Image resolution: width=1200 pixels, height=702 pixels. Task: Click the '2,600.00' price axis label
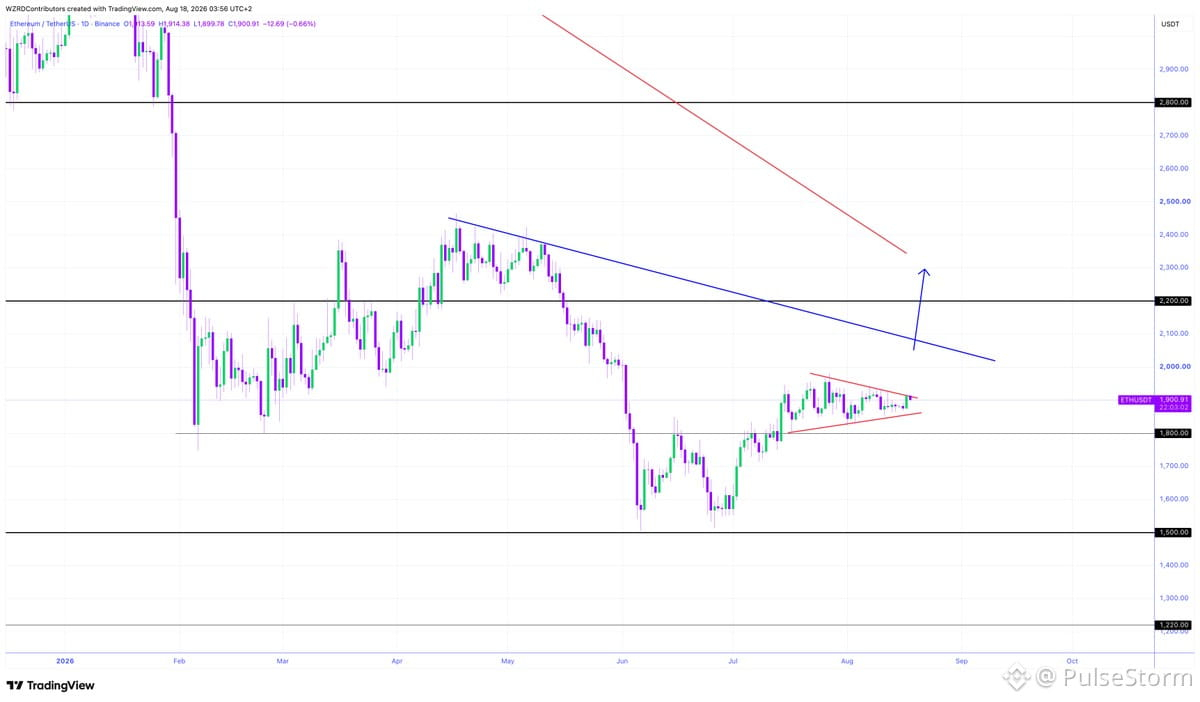(1173, 168)
